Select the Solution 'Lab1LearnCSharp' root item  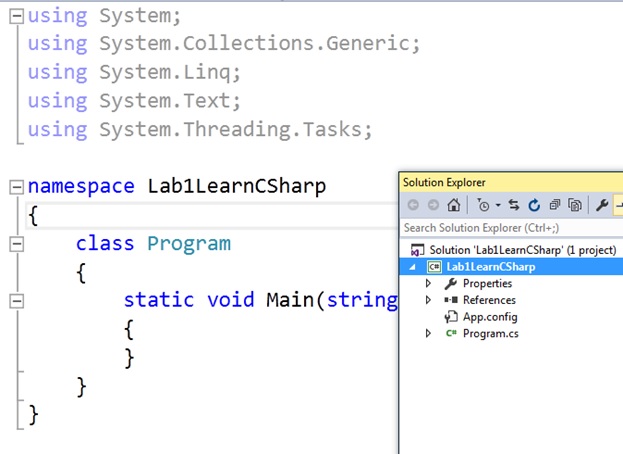coord(522,250)
